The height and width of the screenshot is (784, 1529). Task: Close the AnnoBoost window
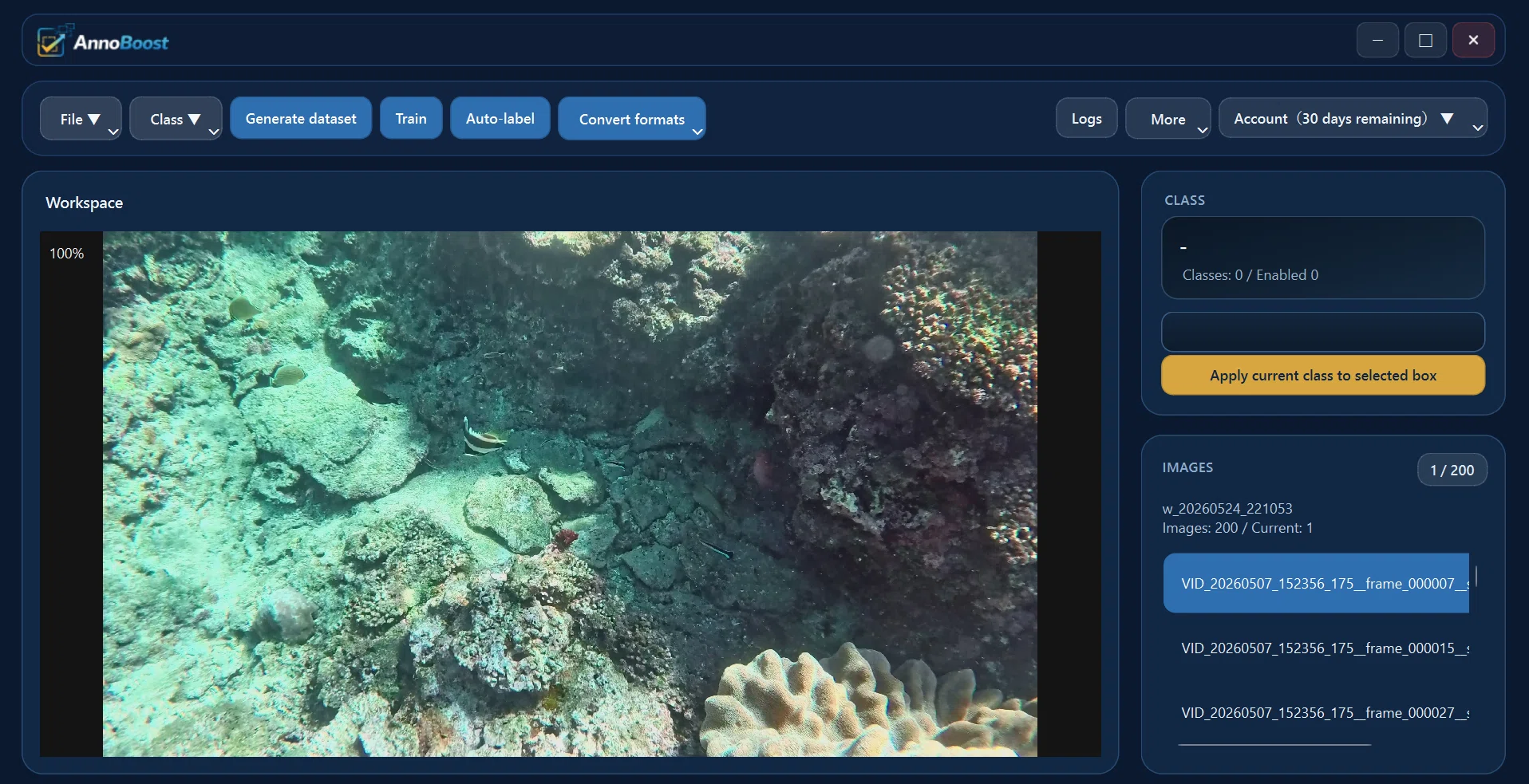click(x=1473, y=40)
